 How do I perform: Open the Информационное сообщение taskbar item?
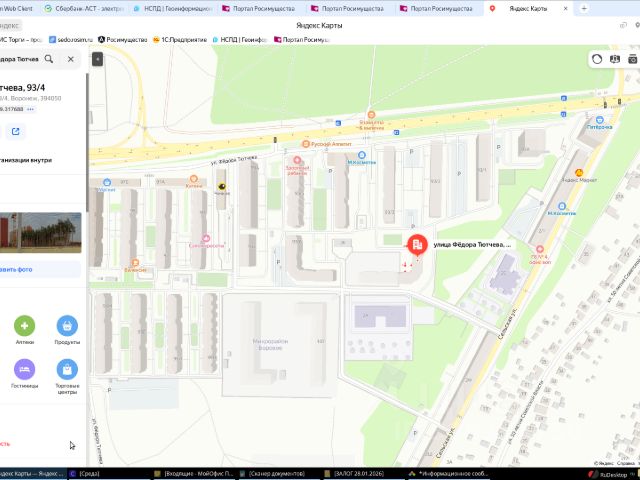pos(448,473)
